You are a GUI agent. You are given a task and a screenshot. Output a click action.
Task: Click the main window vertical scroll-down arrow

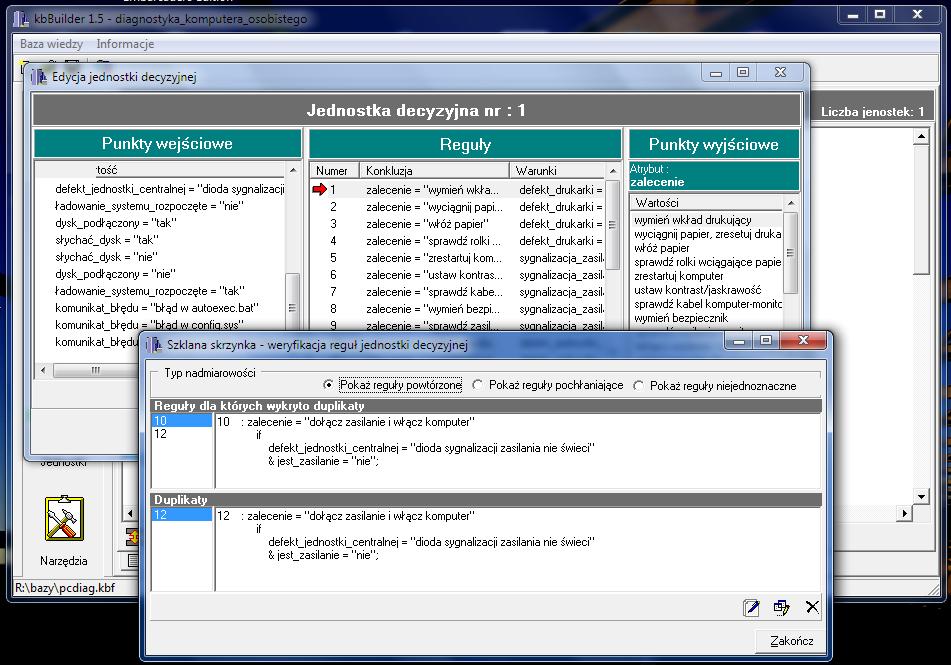pos(921,496)
